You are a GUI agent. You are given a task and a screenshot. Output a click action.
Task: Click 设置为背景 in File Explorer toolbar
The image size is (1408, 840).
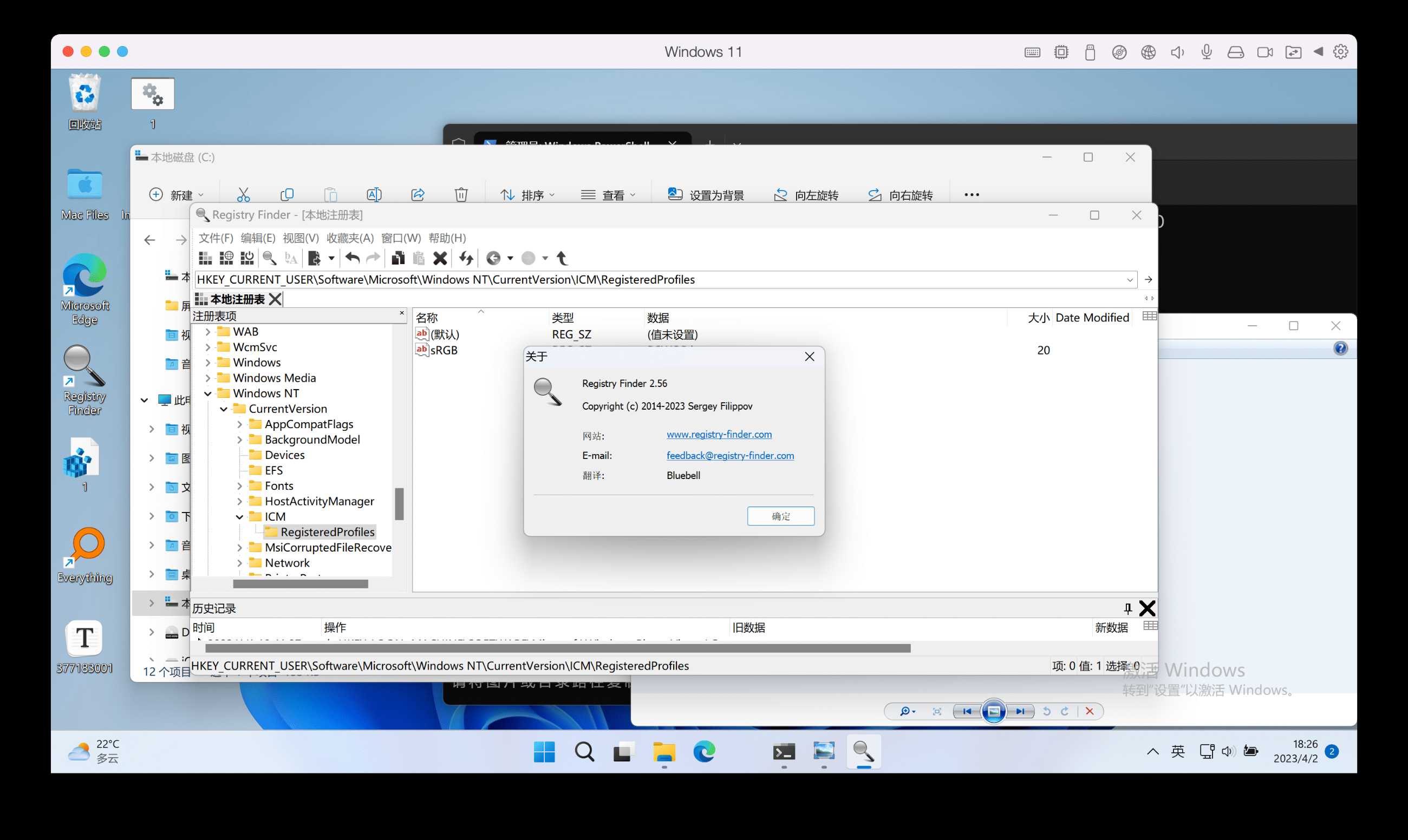pos(706,195)
